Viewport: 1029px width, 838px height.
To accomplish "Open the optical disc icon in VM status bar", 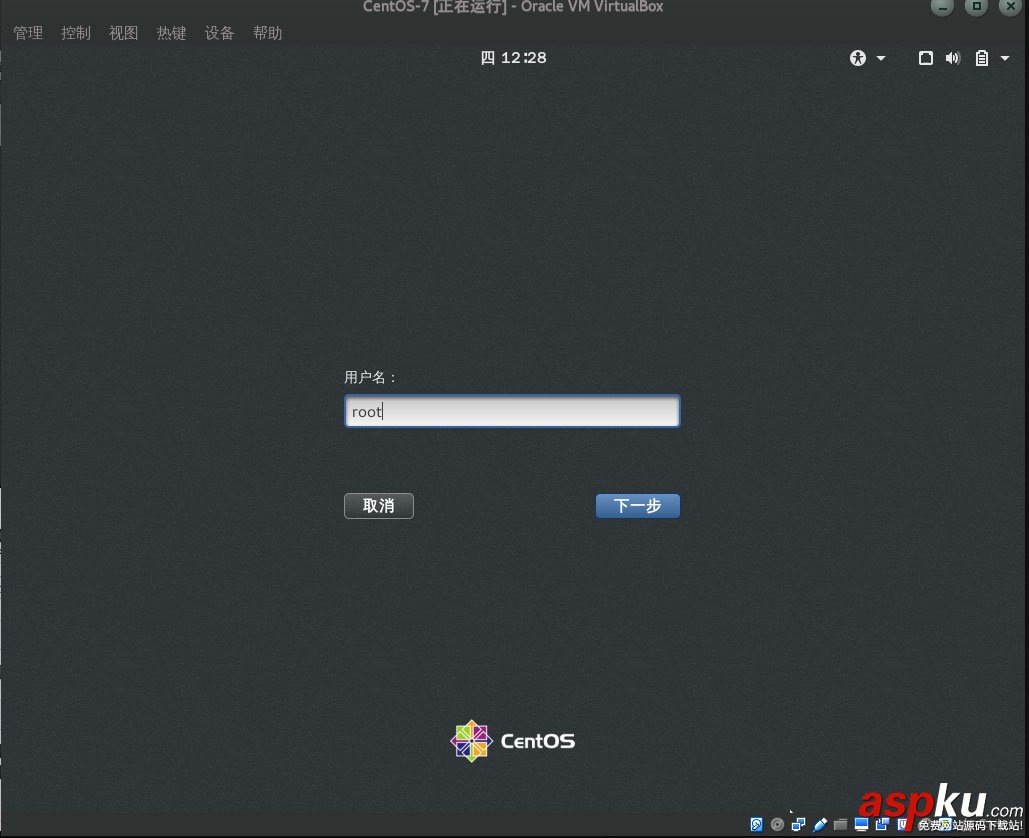I will tap(777, 824).
